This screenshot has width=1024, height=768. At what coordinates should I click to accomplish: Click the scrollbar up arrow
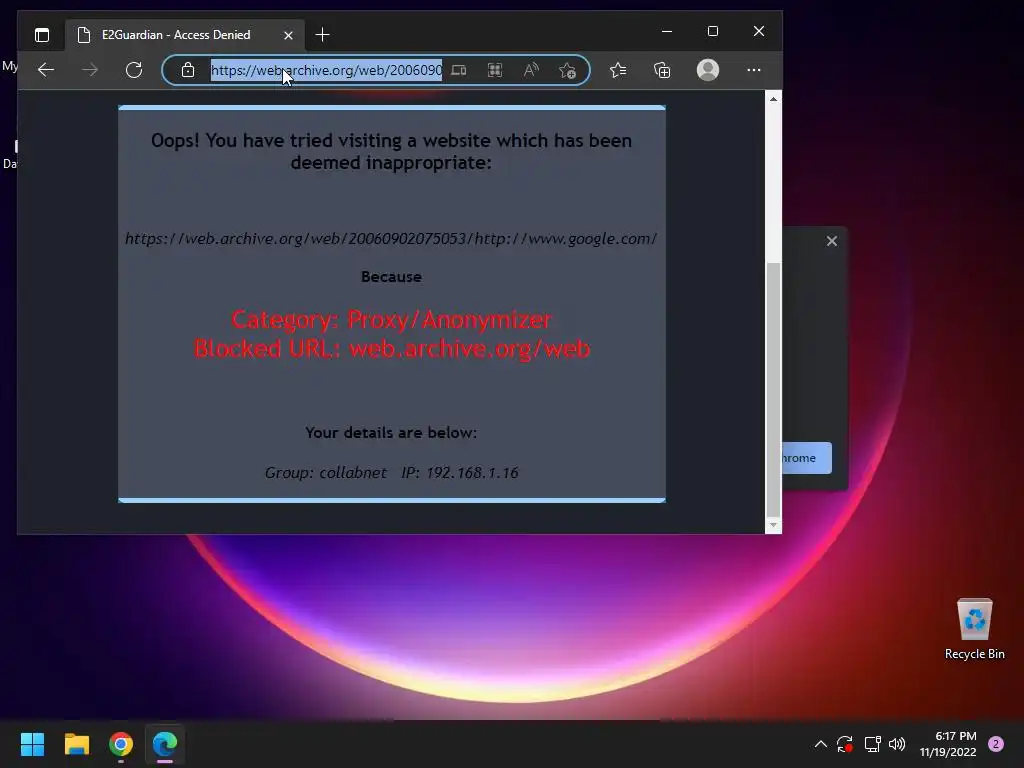[773, 99]
